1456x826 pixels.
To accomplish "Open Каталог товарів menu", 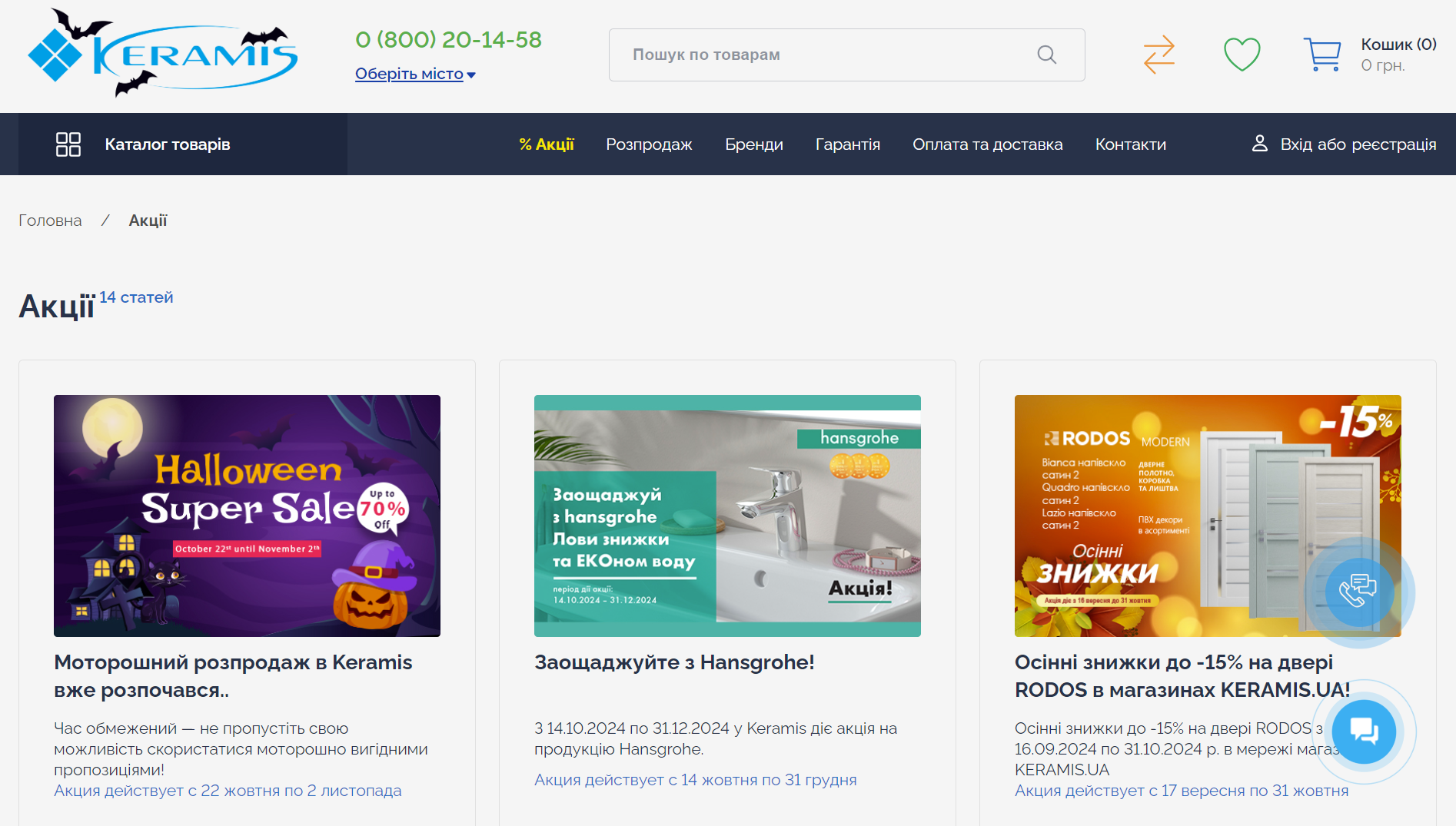I will pyautogui.click(x=182, y=144).
